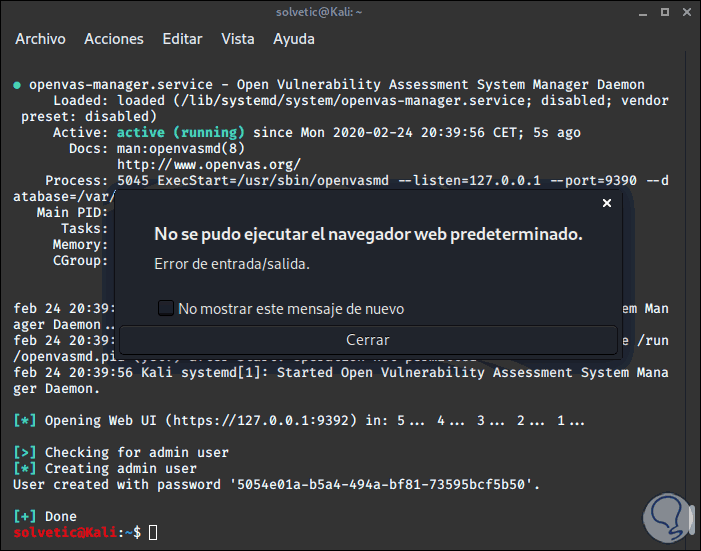Screen dimensions: 701x551
Task: Click the green service status dot
Action: click(x=17, y=85)
